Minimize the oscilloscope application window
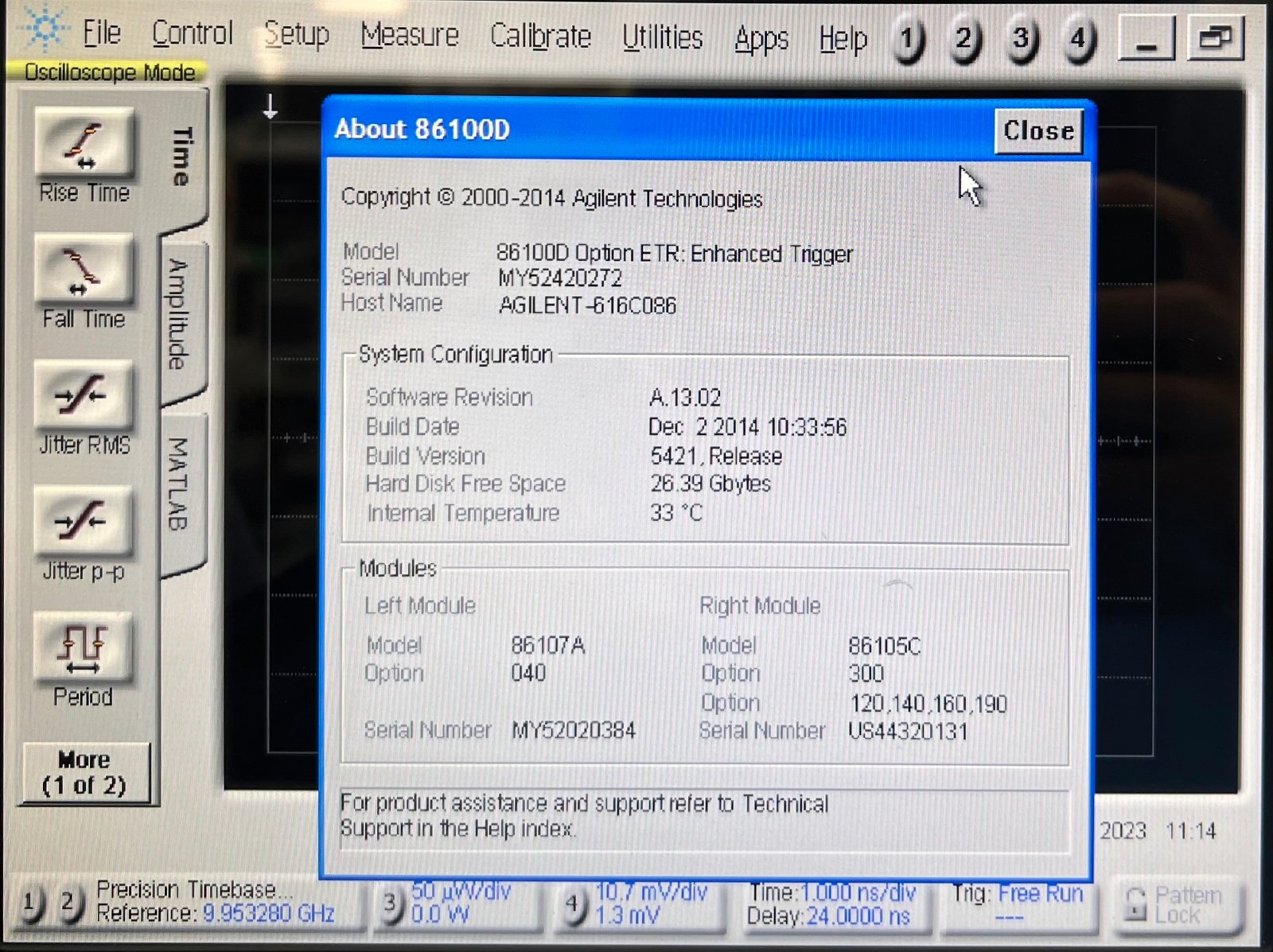Image resolution: width=1273 pixels, height=952 pixels. (x=1146, y=38)
